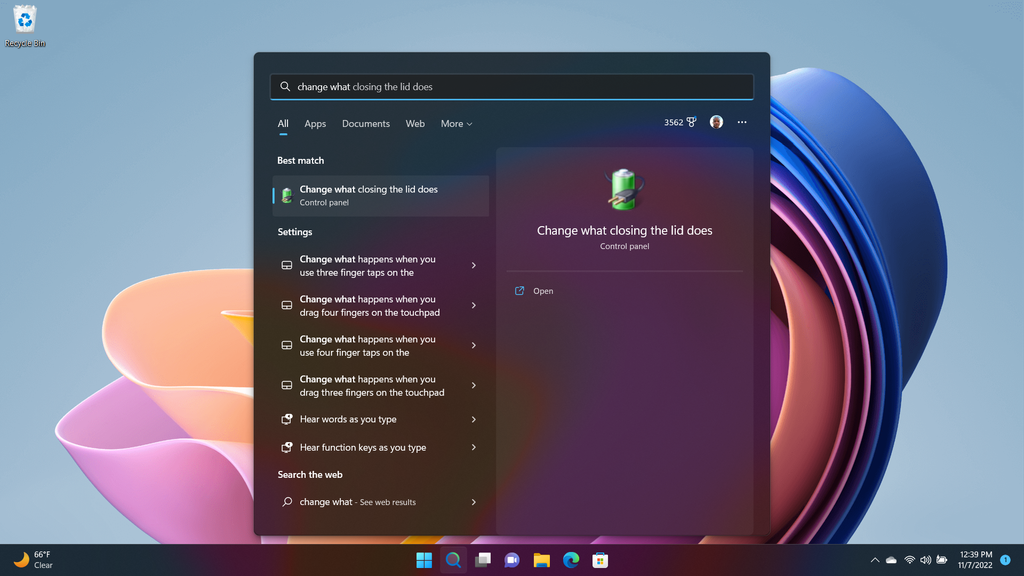This screenshot has height=576, width=1024.
Task: Click the Task View icon on the taskbar
Action: (x=482, y=560)
